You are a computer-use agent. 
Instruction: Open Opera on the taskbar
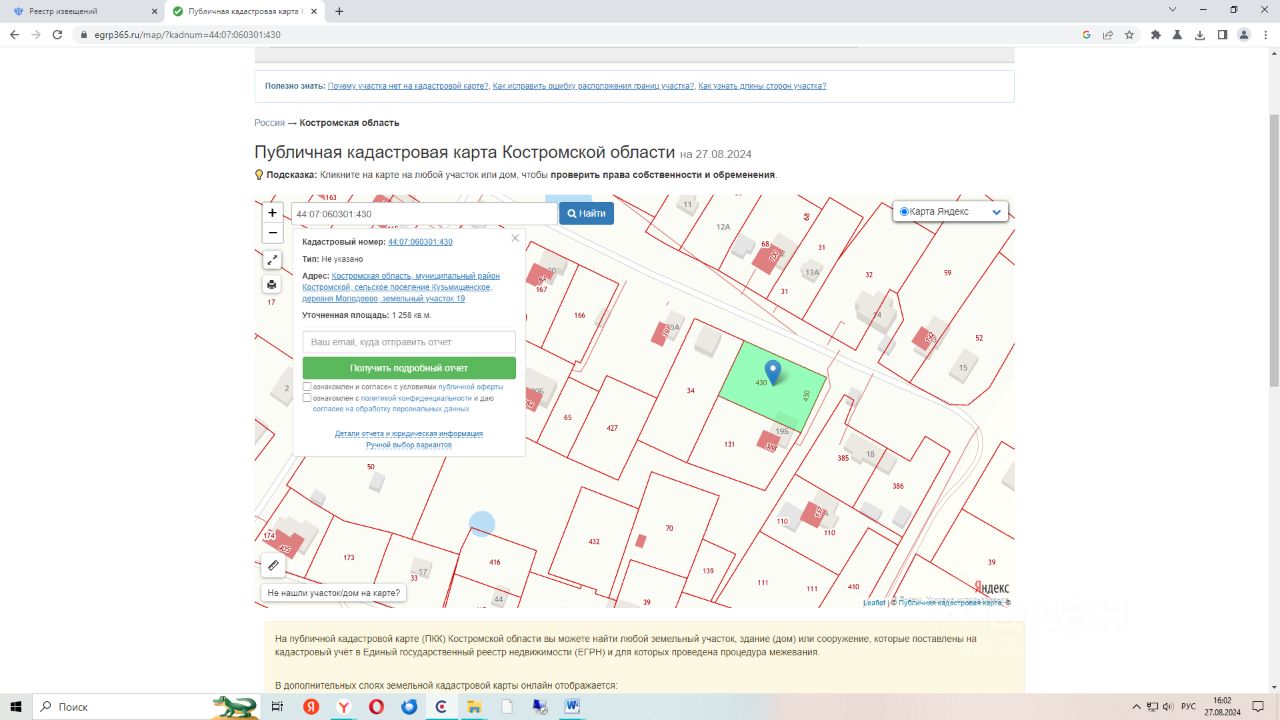pyautogui.click(x=376, y=706)
